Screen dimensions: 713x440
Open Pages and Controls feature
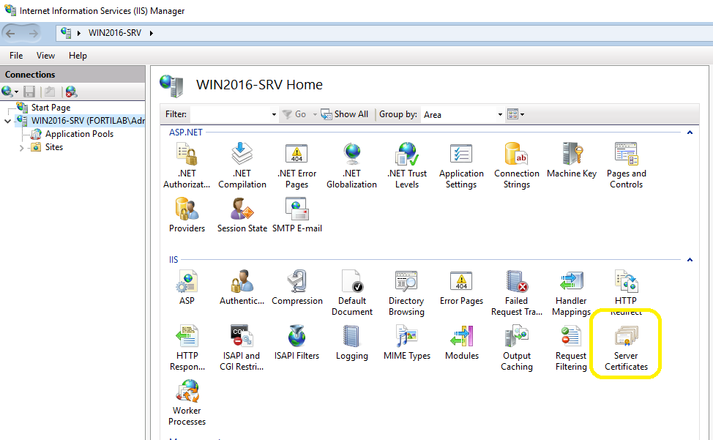(626, 166)
